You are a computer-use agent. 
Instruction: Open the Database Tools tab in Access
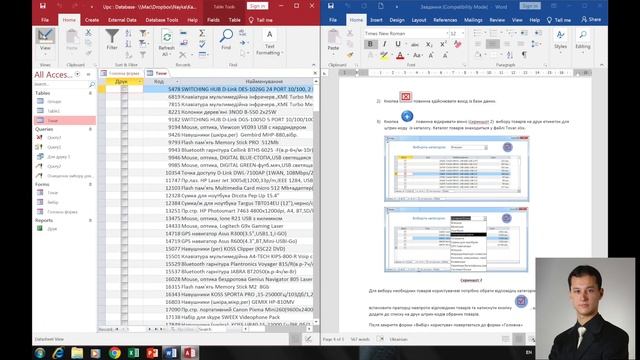(162, 20)
